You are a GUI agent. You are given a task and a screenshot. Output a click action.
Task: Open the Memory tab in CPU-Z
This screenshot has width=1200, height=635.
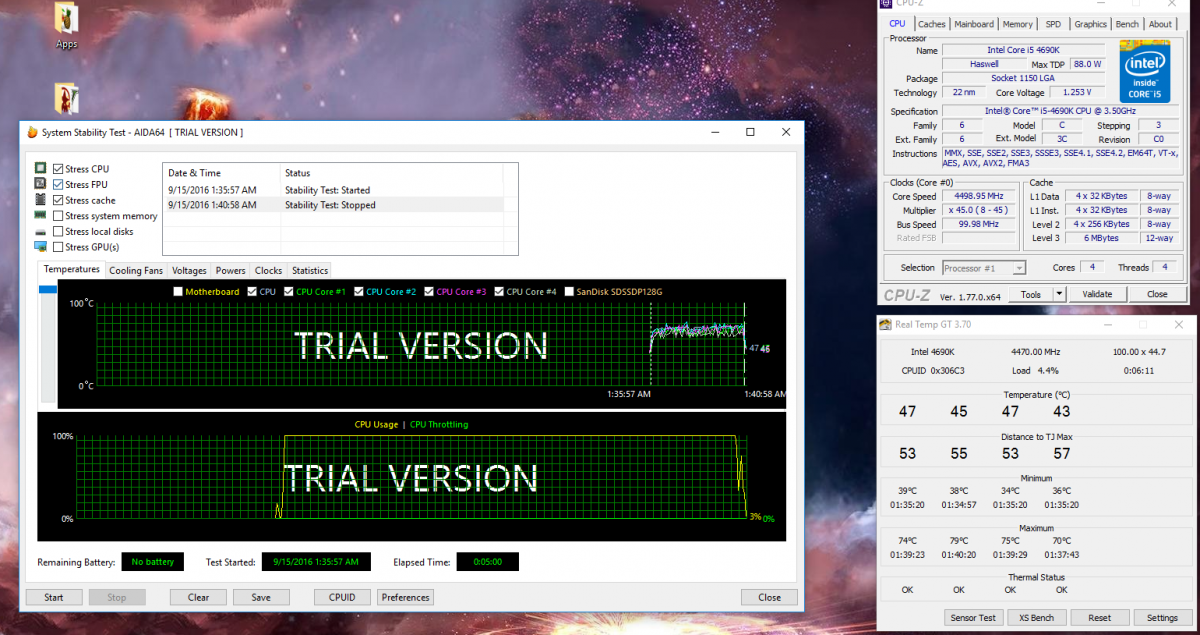[1018, 24]
